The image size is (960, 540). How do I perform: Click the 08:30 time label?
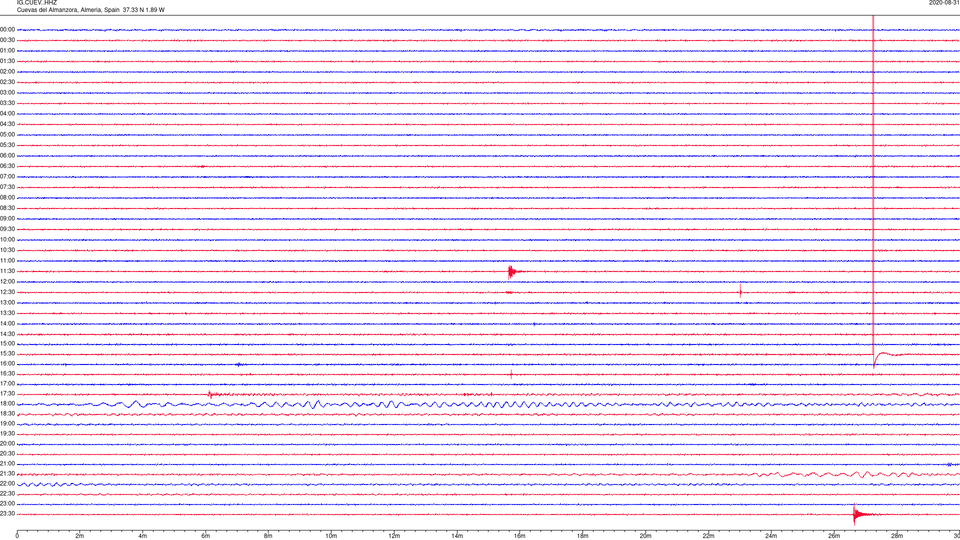click(x=7, y=208)
